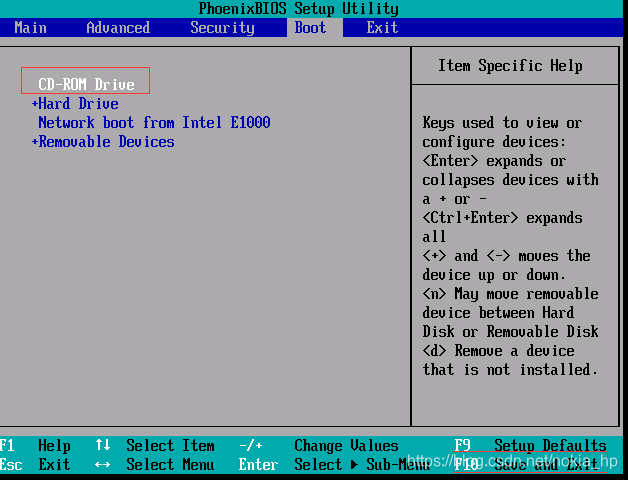Click the Item Specific Help header
Image resolution: width=628 pixels, height=480 pixels.
(510, 65)
